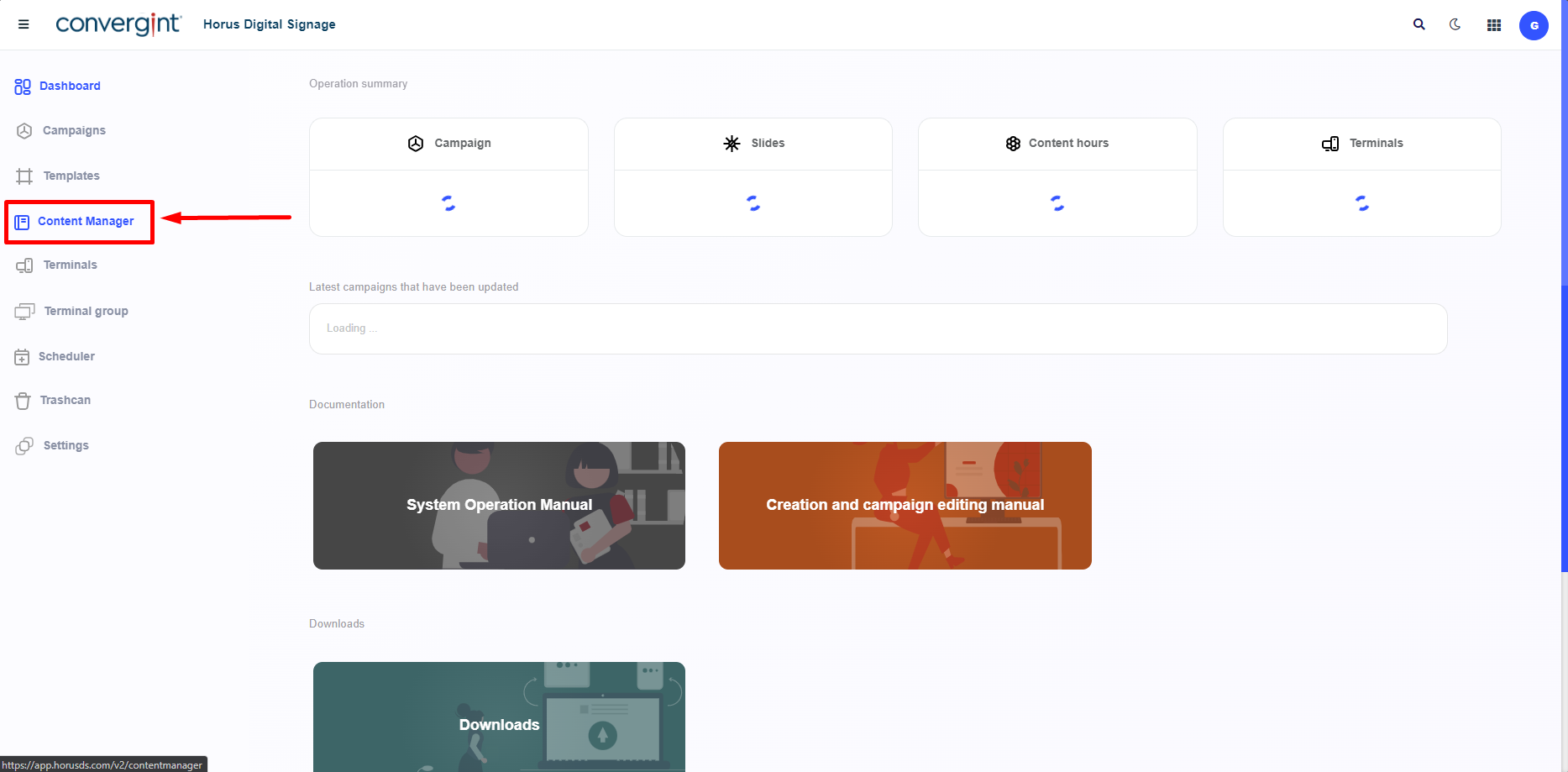1568x772 pixels.
Task: Open Content Manager in sidebar
Action: (x=85, y=221)
